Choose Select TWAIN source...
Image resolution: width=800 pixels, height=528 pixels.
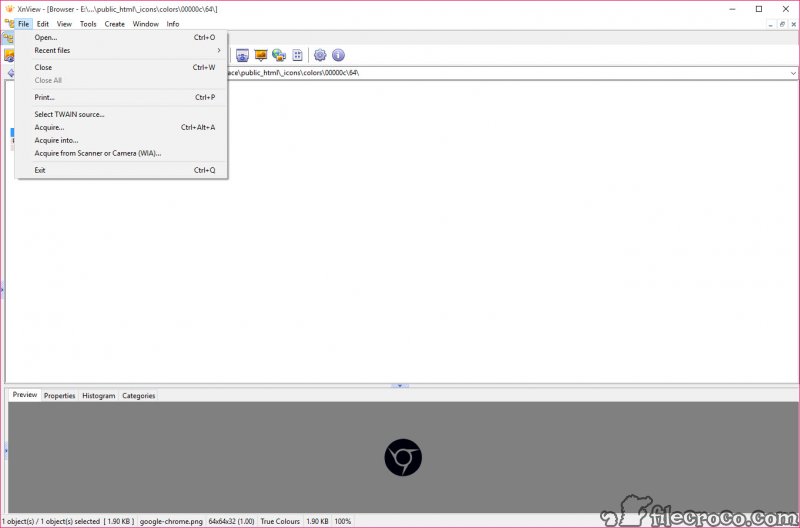click(x=121, y=114)
